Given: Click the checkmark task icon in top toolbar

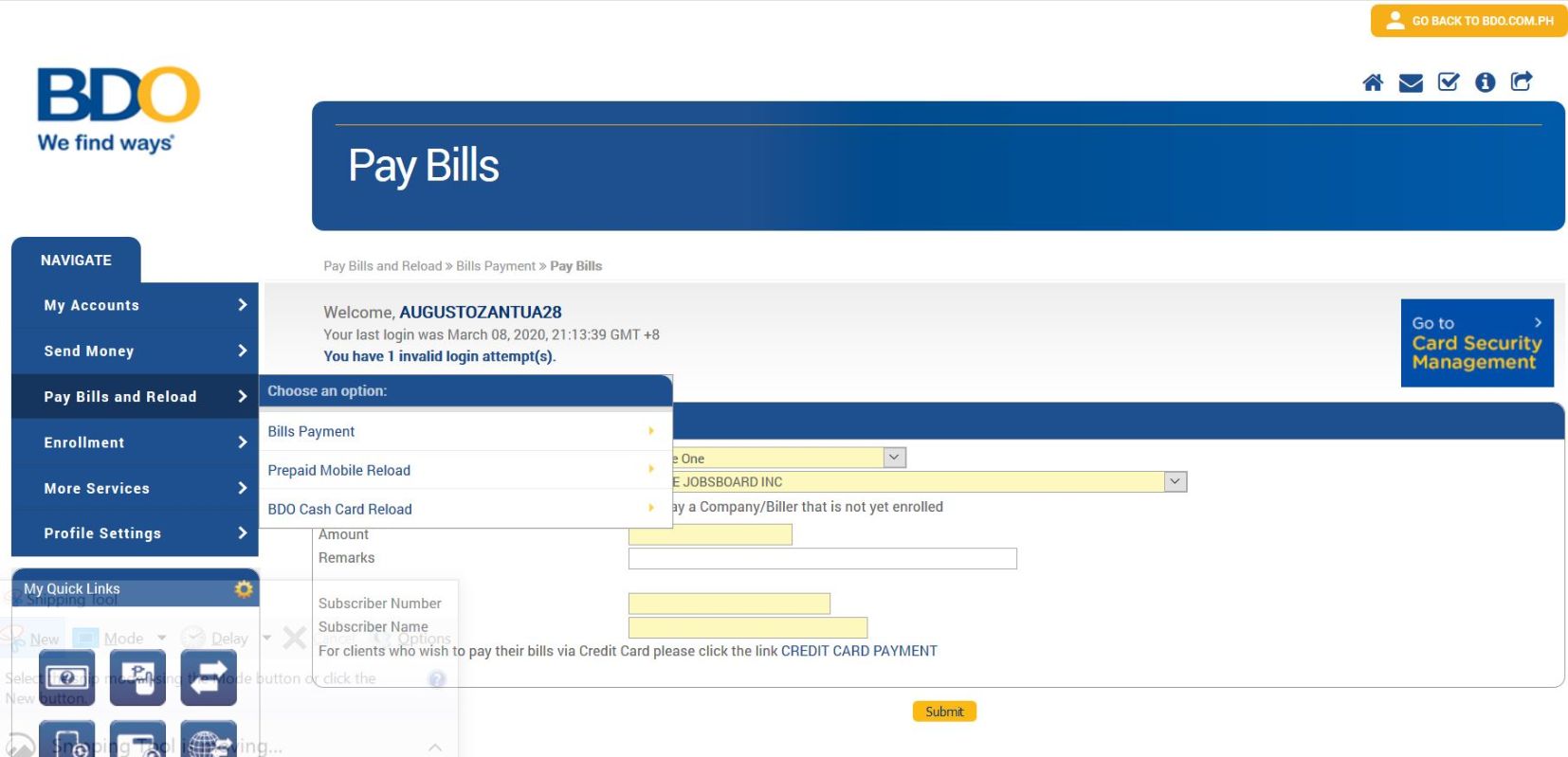Looking at the screenshot, I should click(1449, 82).
